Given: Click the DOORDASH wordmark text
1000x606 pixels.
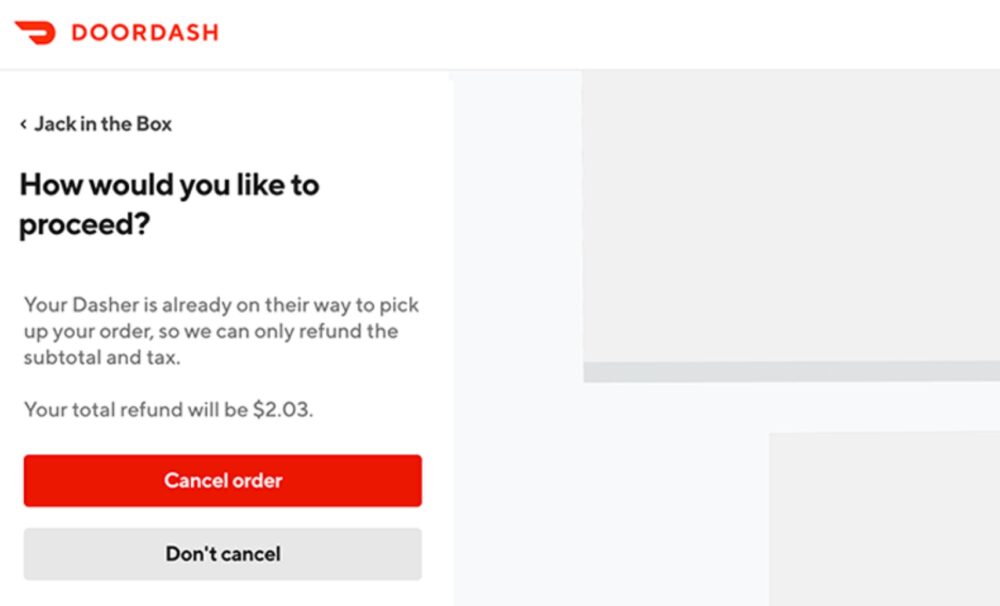Looking at the screenshot, I should tap(144, 32).
